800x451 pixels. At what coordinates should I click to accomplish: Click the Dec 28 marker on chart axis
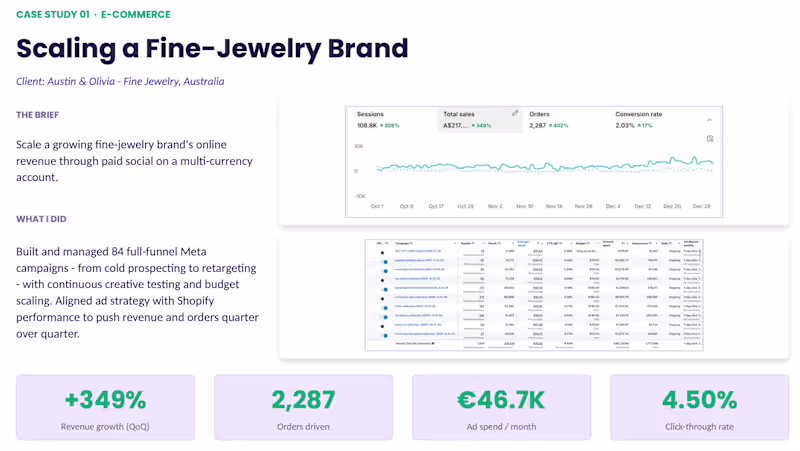click(701, 206)
